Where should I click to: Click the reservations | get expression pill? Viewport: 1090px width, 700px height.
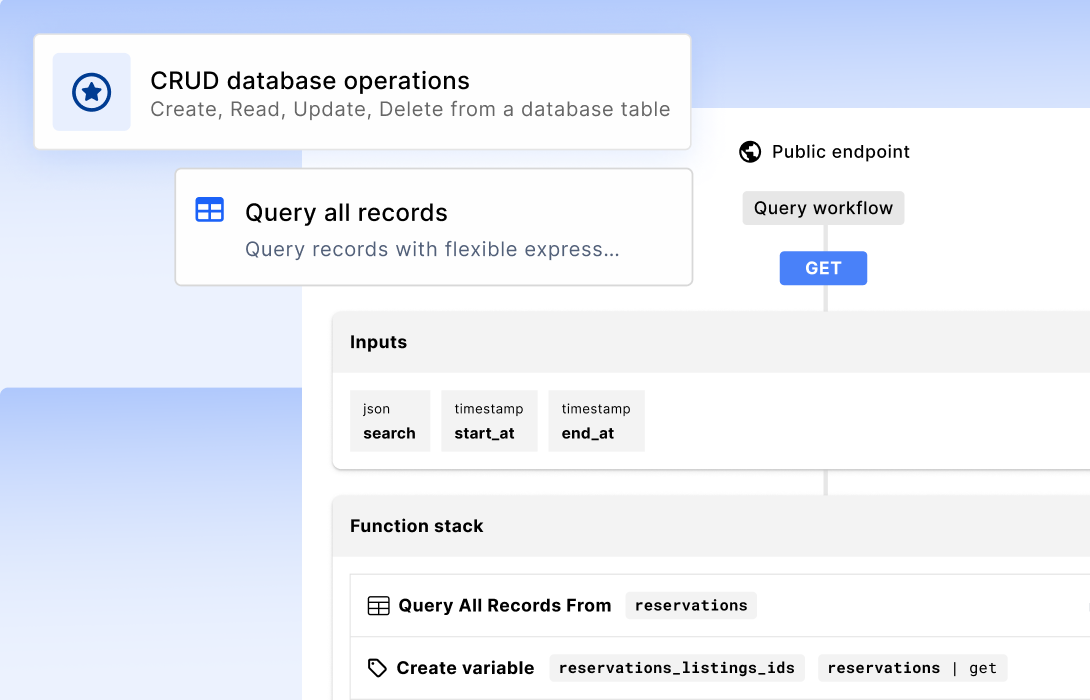pyautogui.click(x=912, y=667)
